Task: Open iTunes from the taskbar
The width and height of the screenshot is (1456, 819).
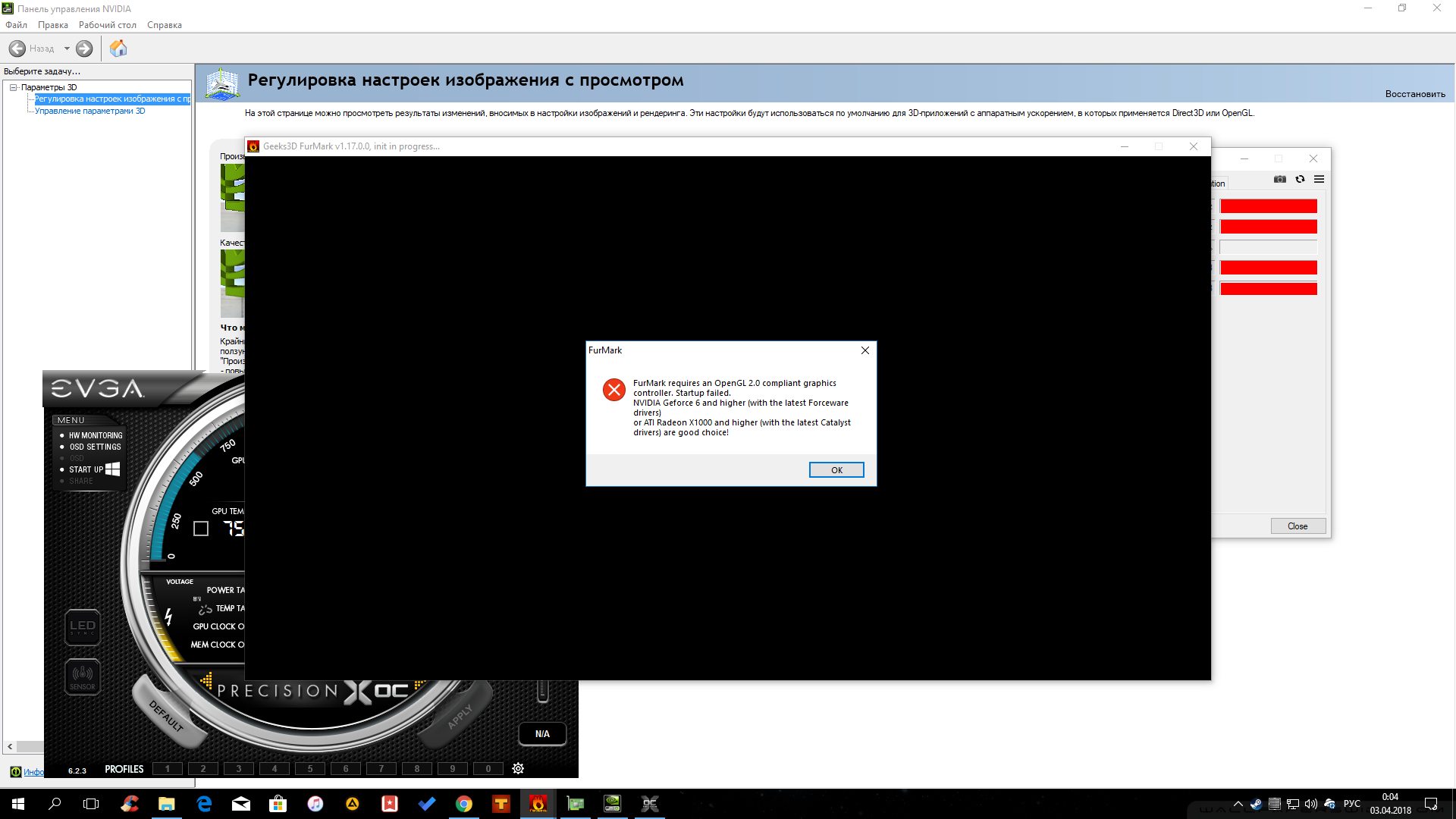Action: (x=315, y=804)
